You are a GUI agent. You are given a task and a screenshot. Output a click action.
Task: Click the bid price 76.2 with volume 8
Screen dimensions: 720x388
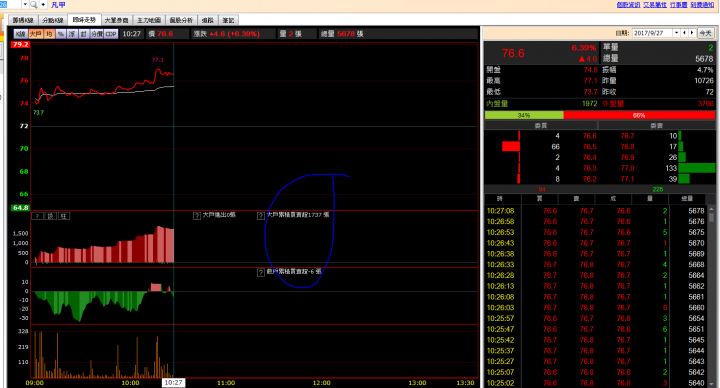[x=590, y=179]
